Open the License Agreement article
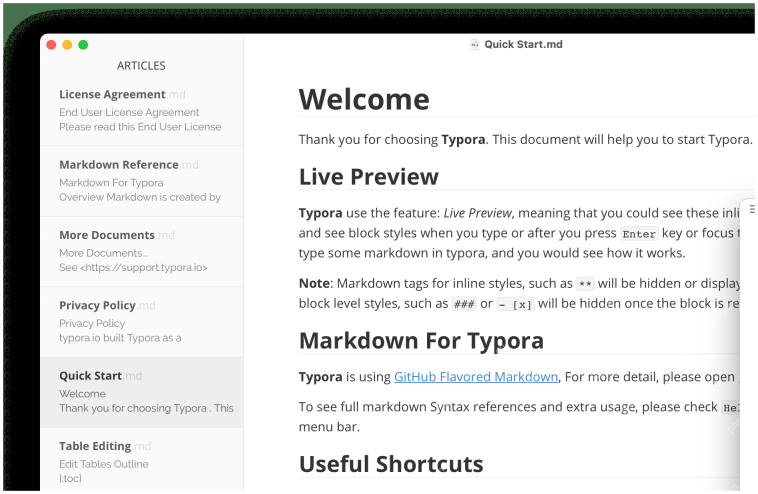 coord(142,111)
